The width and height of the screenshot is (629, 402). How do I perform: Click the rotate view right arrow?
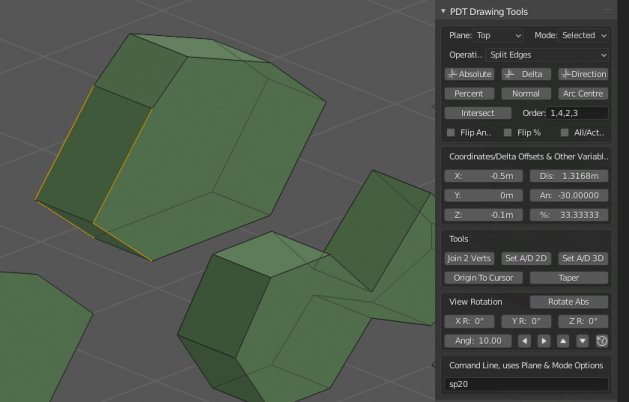click(544, 341)
